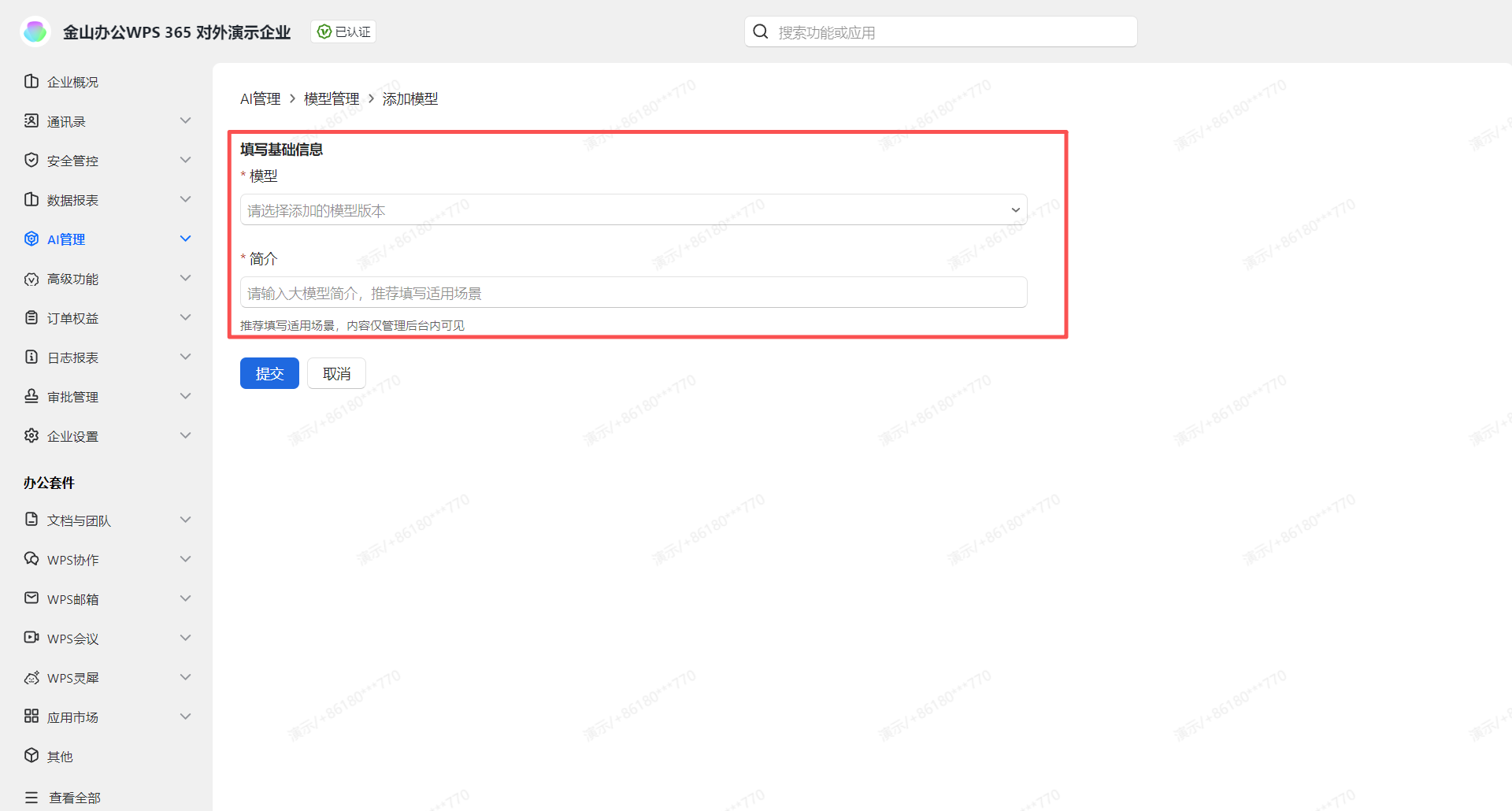Click the 数据报表 icon

31,199
